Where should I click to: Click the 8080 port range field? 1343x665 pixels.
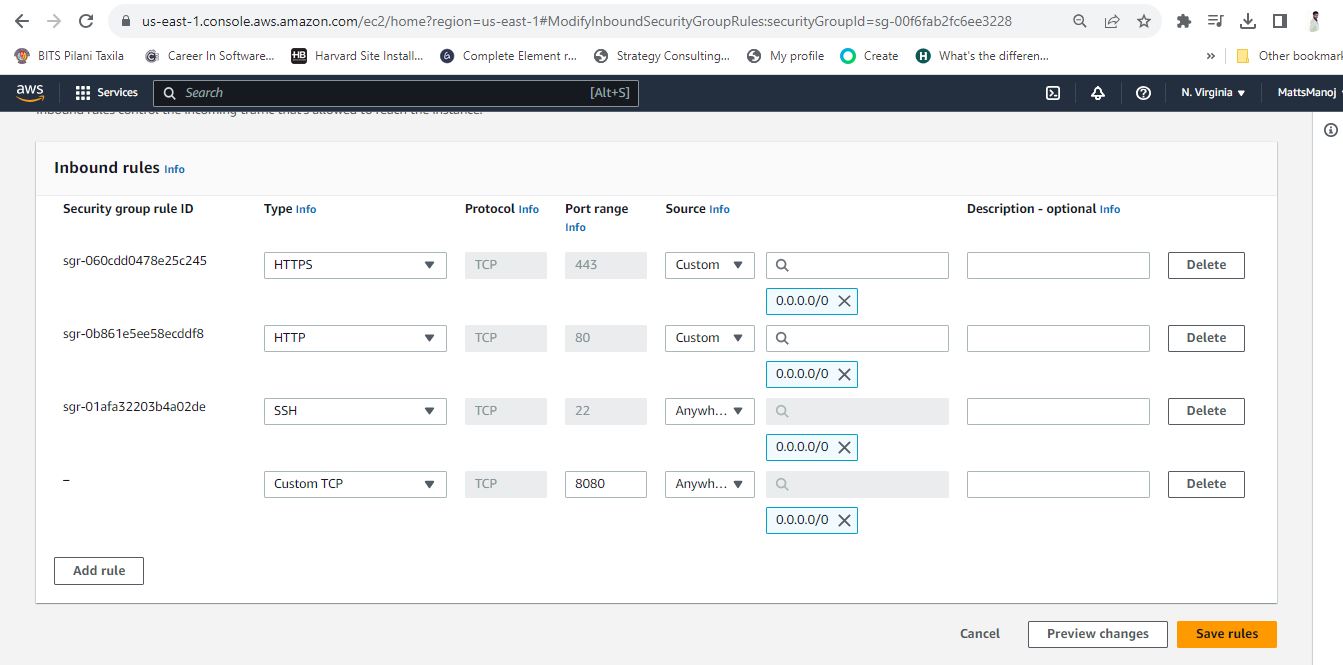(605, 484)
